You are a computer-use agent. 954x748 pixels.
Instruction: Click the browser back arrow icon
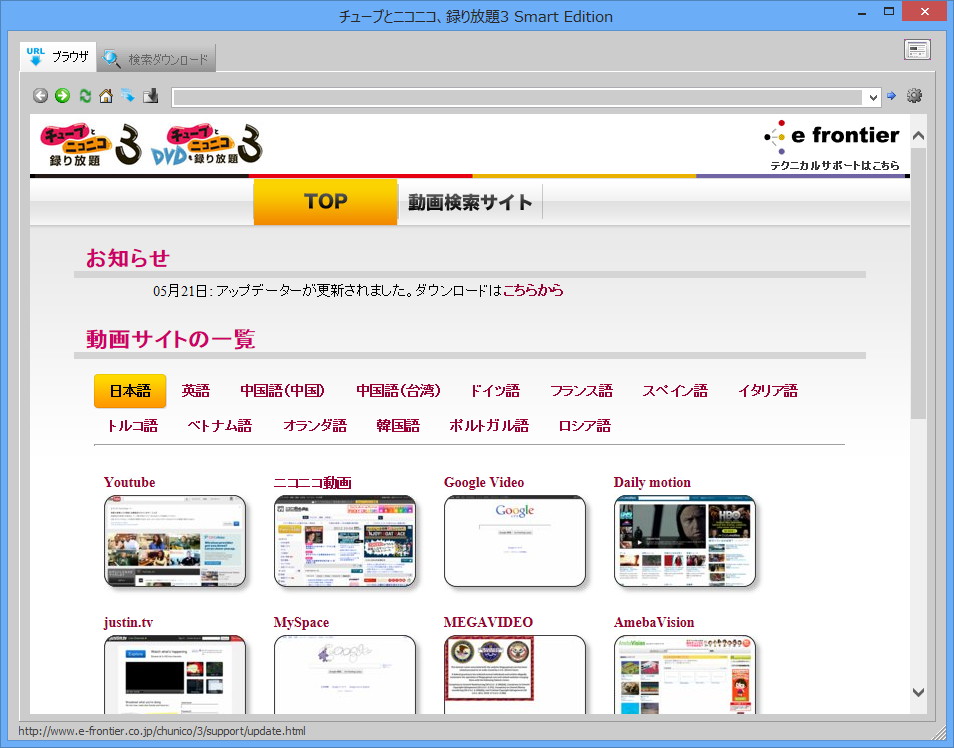point(40,96)
